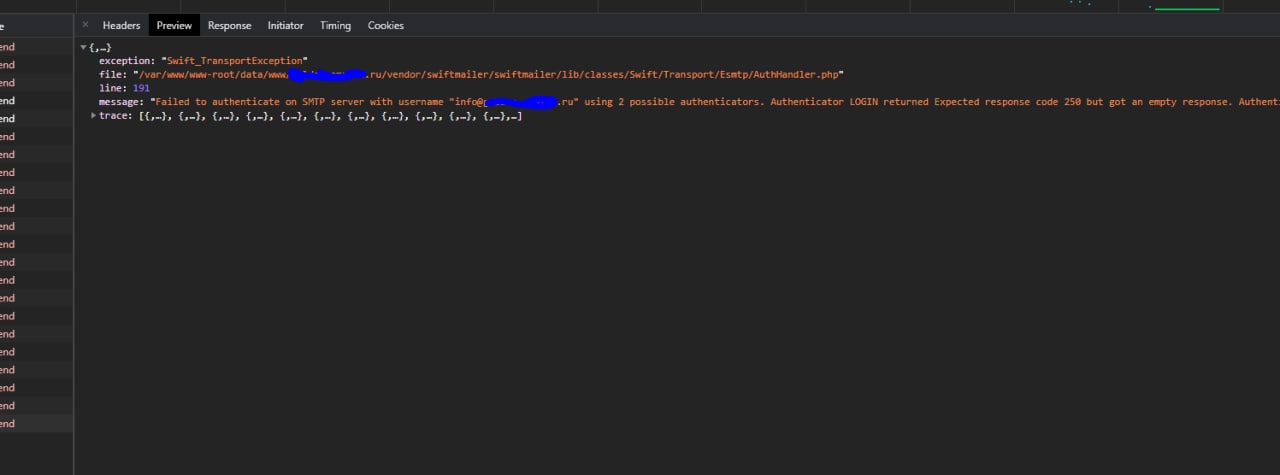The width and height of the screenshot is (1280, 475).
Task: Click the "message:" key label
Action: tap(121, 102)
